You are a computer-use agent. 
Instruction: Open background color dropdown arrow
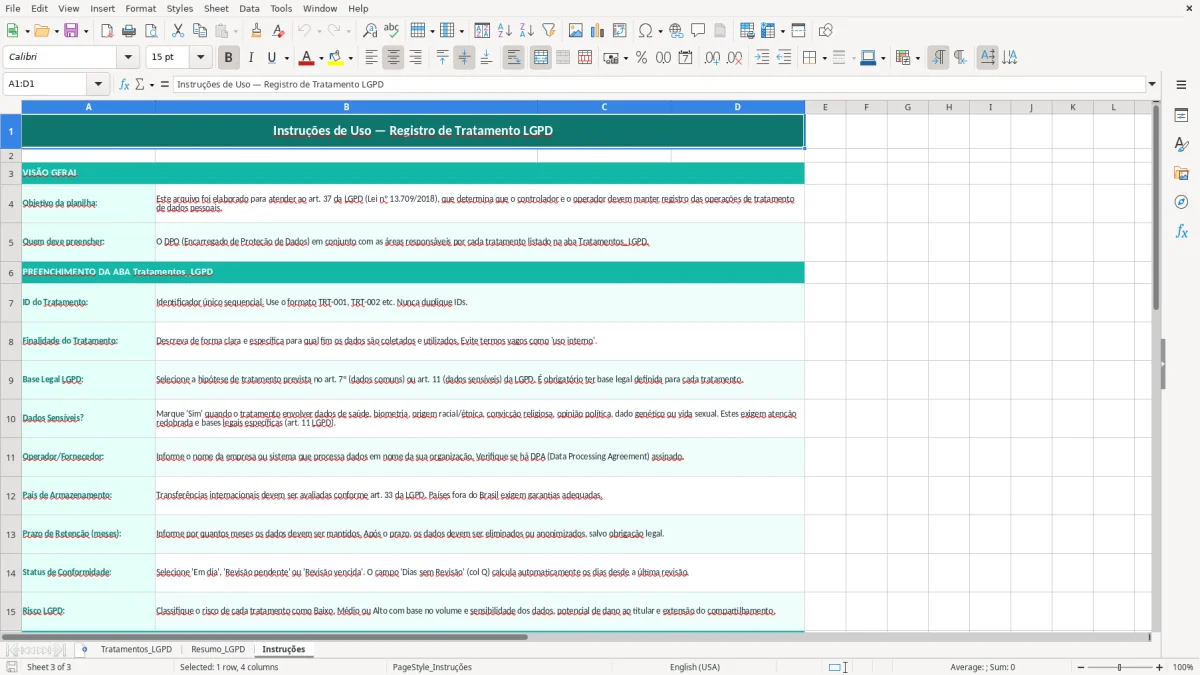click(x=351, y=58)
